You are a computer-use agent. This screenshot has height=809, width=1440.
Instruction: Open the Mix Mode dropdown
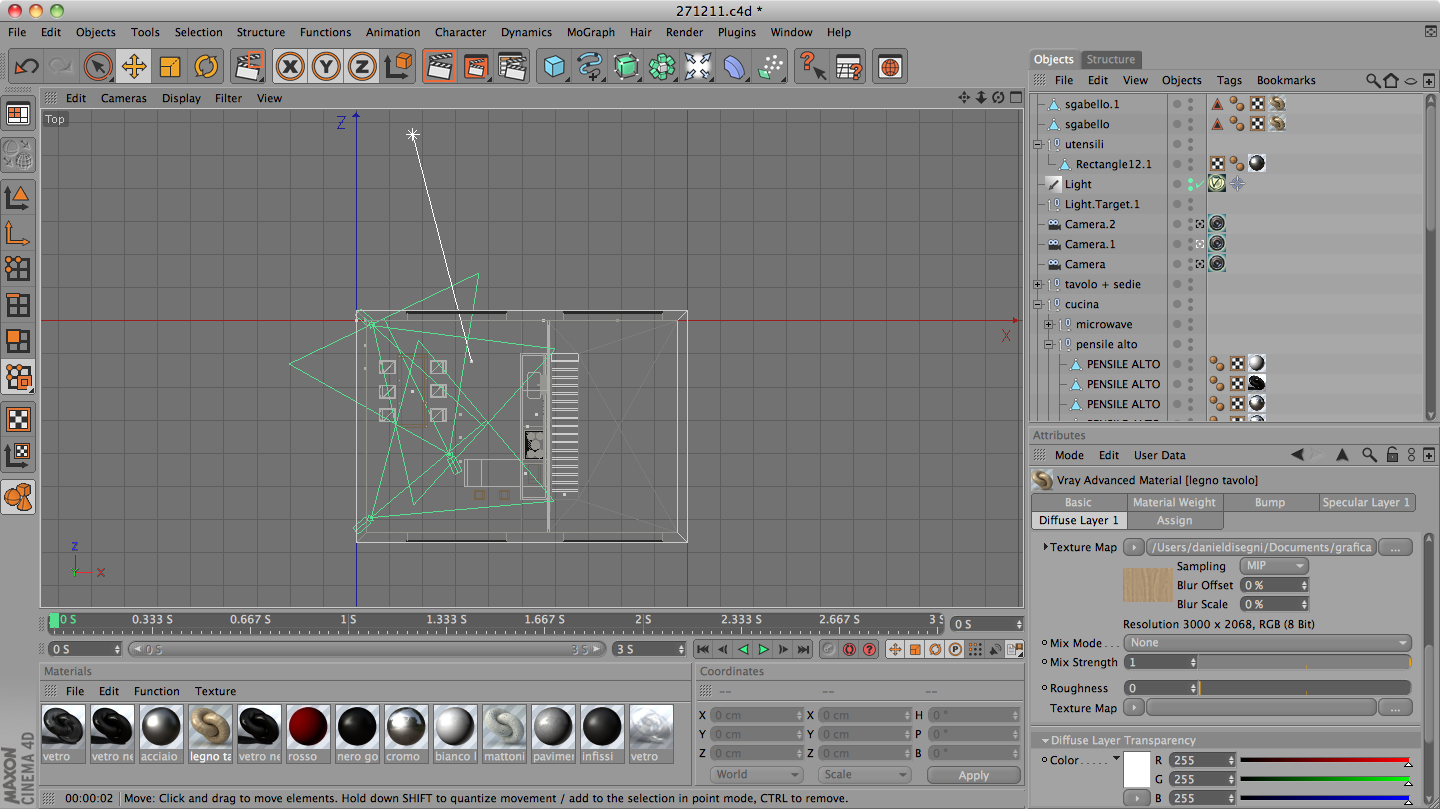[1267, 643]
